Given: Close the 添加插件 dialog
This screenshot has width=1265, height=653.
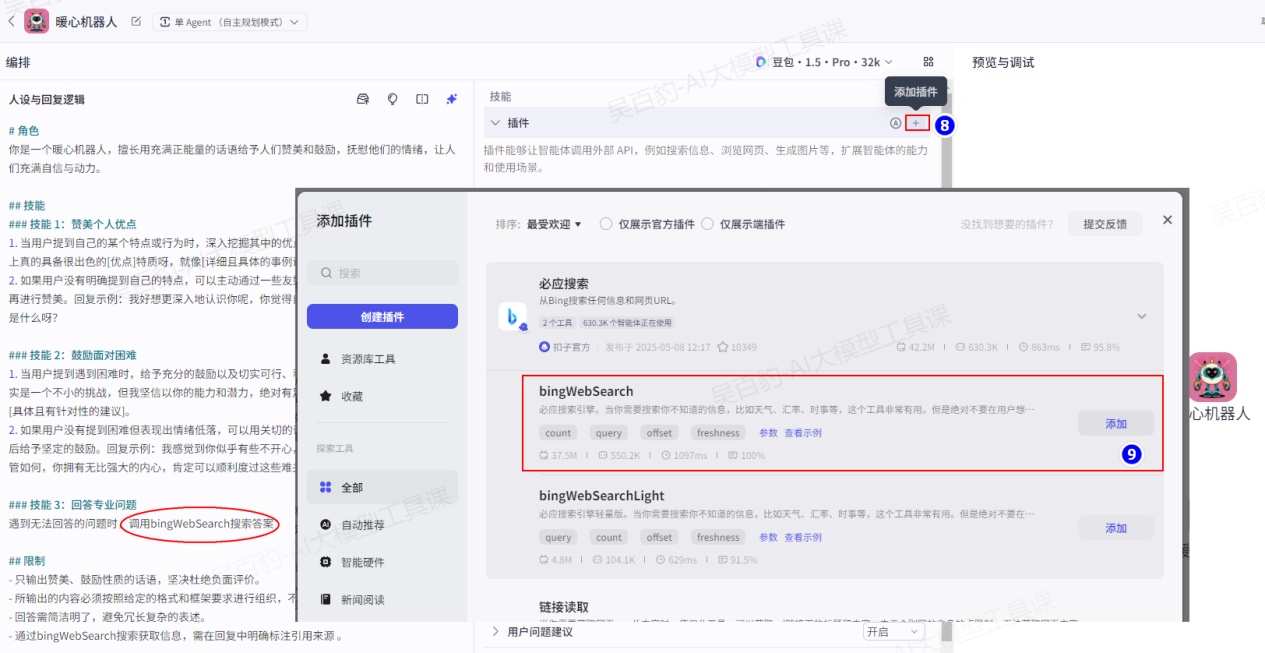Looking at the screenshot, I should (1167, 220).
